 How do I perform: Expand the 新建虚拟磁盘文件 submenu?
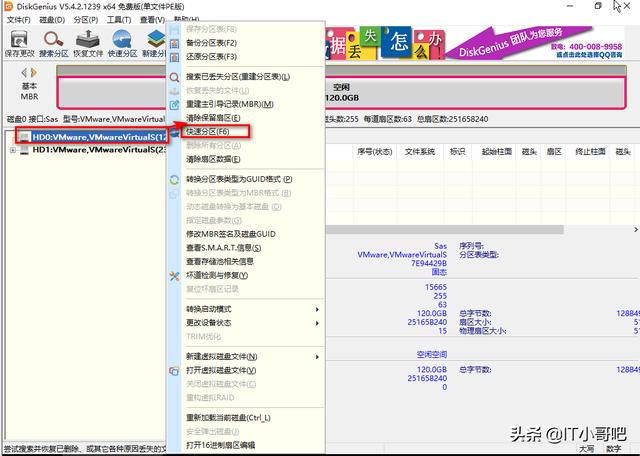[x=251, y=357]
